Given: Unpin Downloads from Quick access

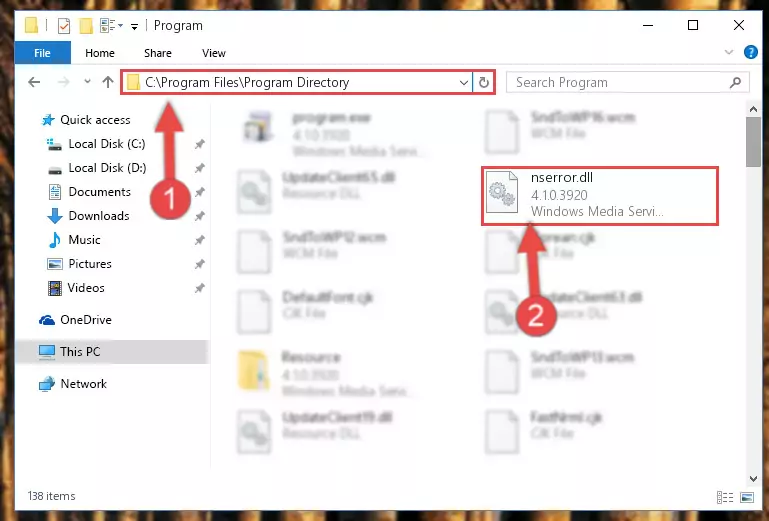Looking at the screenshot, I should pos(200,216).
